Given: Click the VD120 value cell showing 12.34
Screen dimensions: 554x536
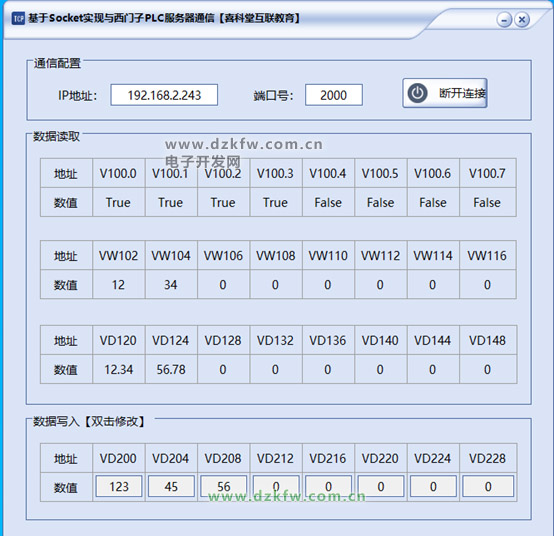Looking at the screenshot, I should 118,370.
